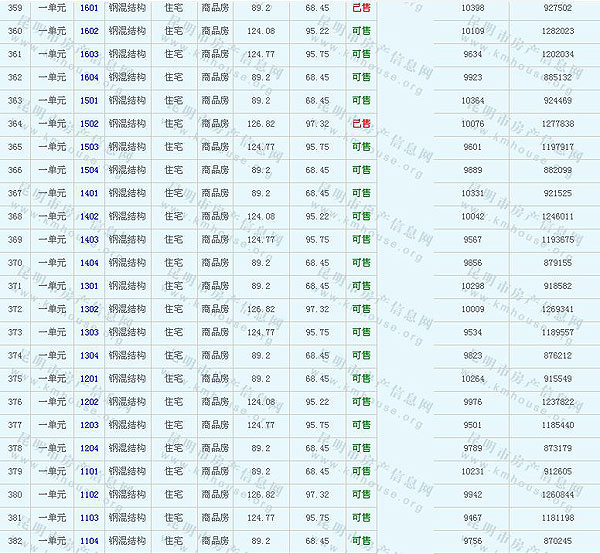Click 已售 status in row 359
Image resolution: width=600 pixels, height=554 pixels.
click(x=361, y=8)
